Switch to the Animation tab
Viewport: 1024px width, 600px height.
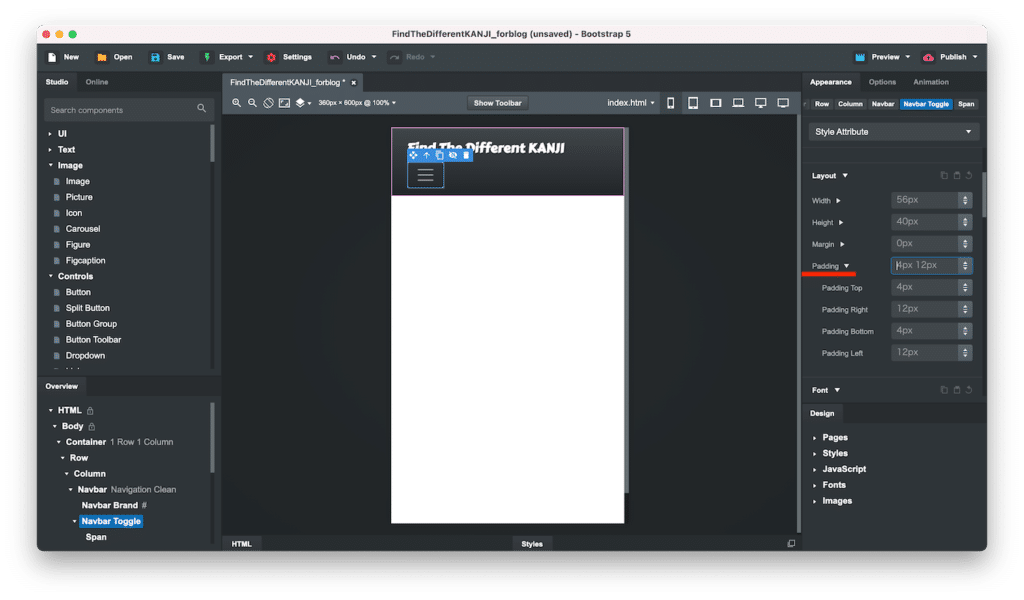930,82
